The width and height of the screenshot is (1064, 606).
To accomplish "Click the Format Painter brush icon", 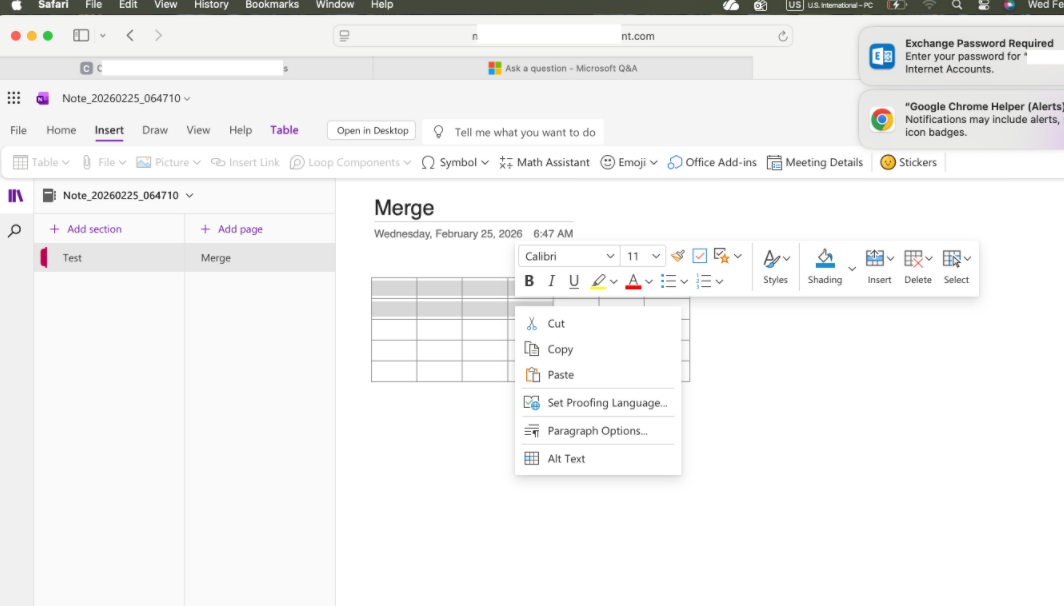I will [677, 256].
